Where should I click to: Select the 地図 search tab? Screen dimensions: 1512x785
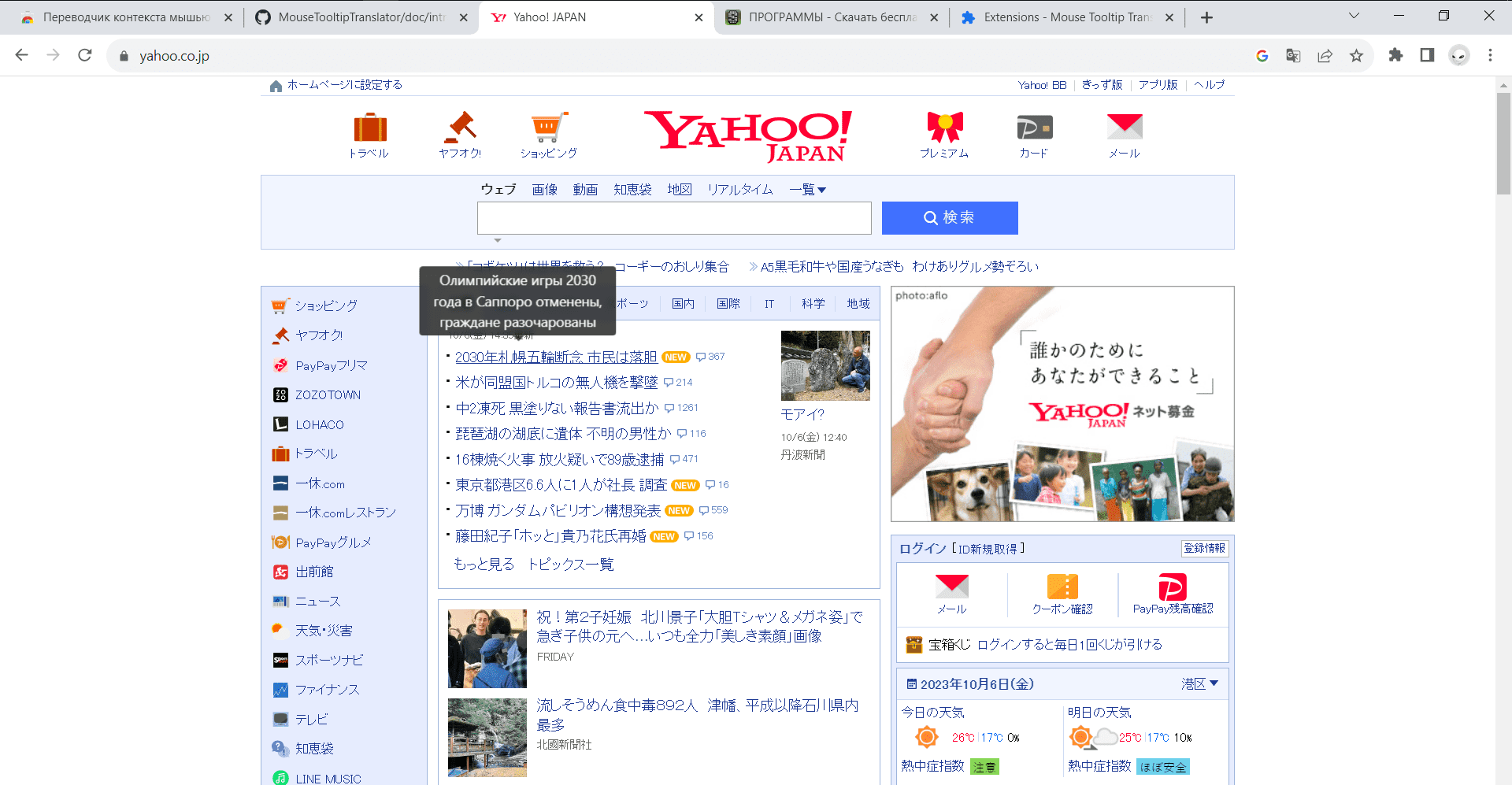click(x=680, y=190)
